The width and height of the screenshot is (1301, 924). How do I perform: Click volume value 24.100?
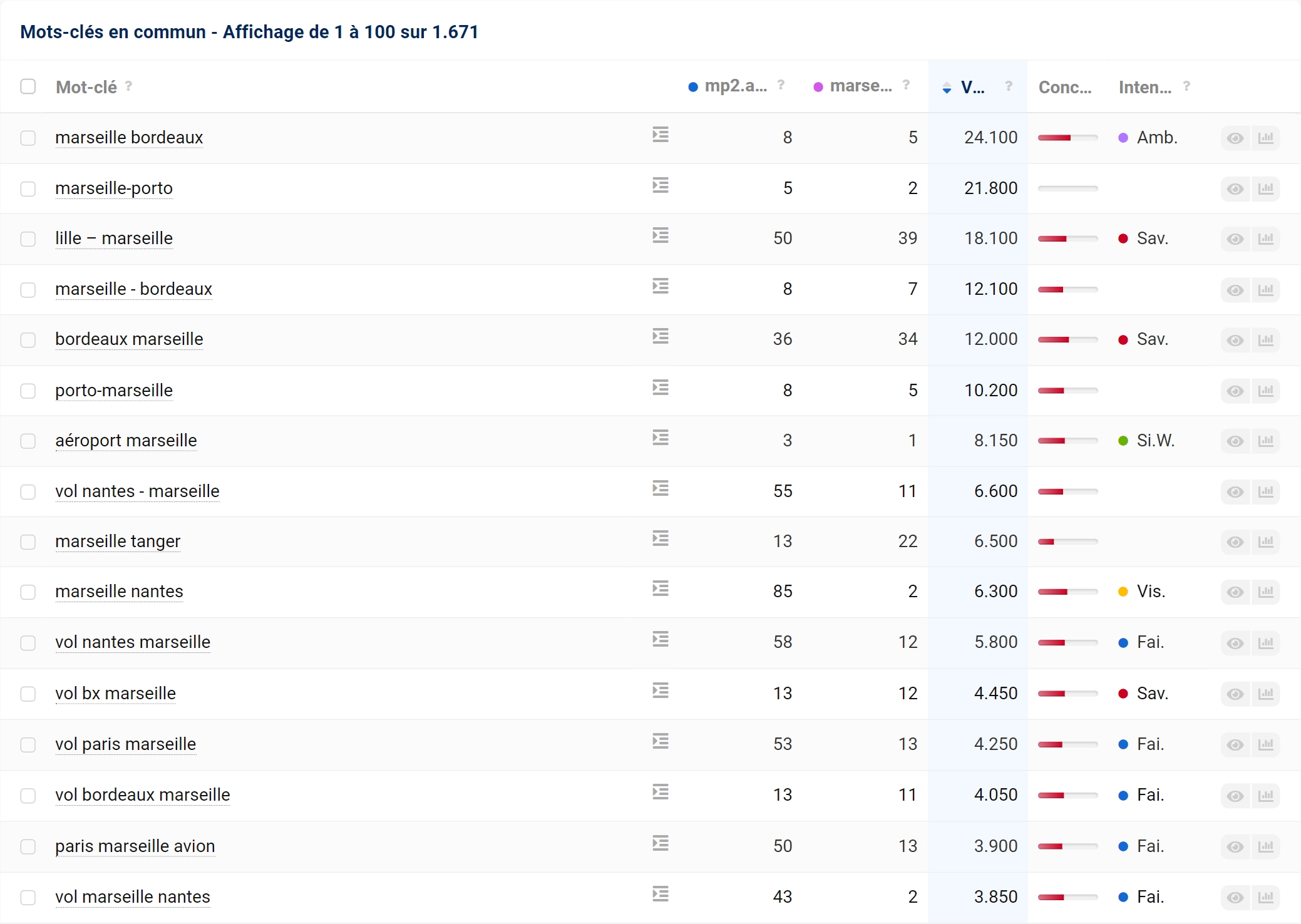click(990, 137)
